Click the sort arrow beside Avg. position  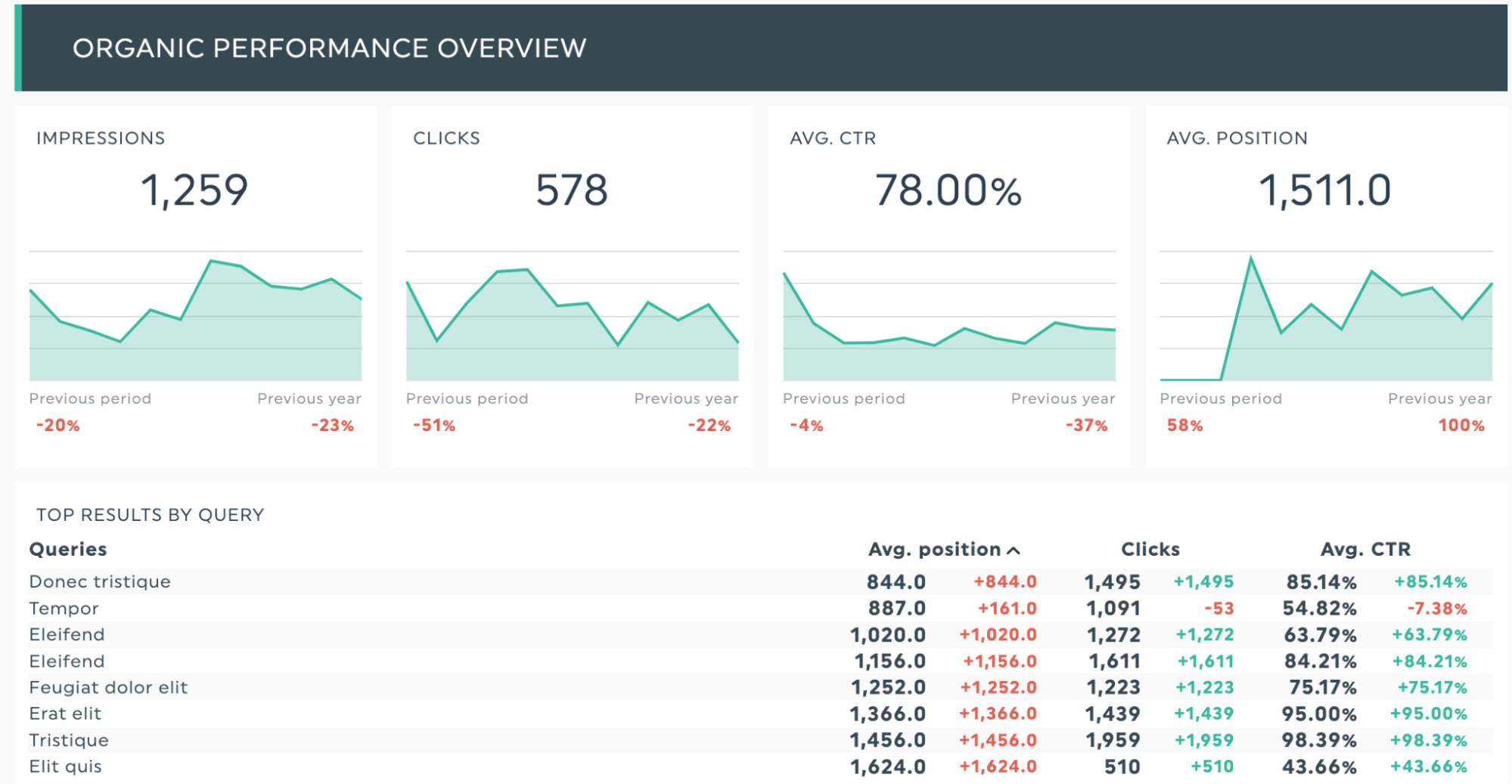(1014, 550)
